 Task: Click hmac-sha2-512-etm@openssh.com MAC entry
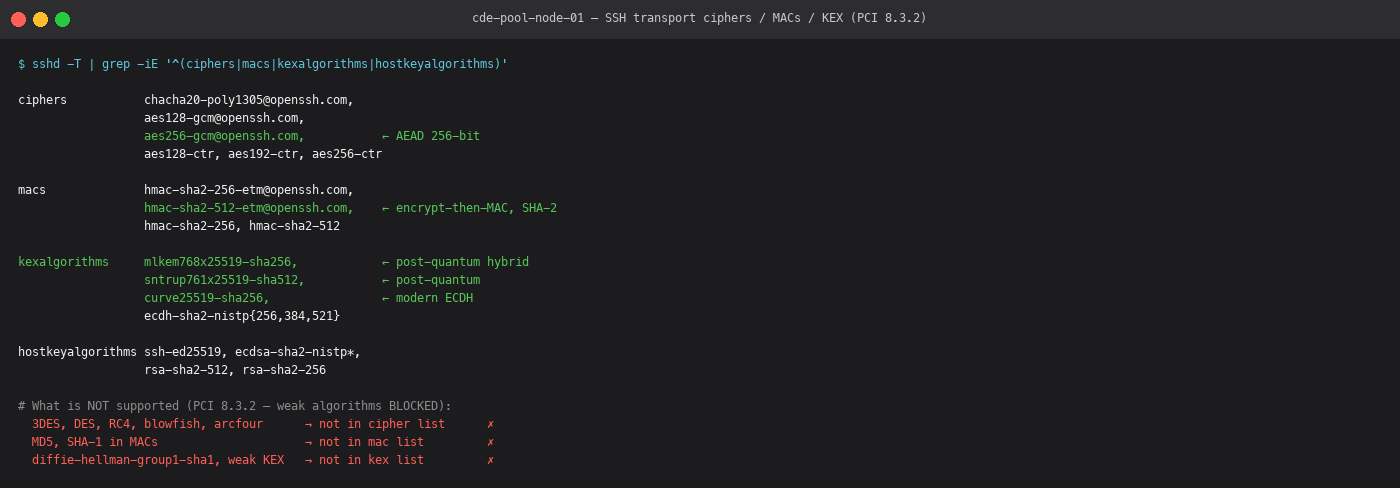point(245,208)
